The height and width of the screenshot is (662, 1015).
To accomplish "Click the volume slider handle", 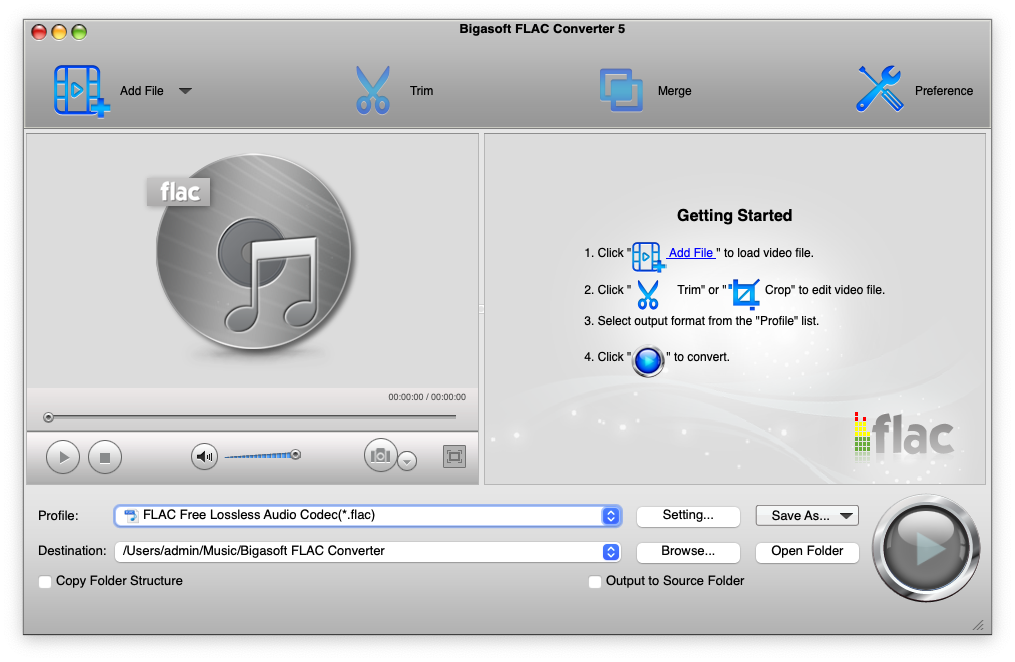I will pyautogui.click(x=296, y=454).
